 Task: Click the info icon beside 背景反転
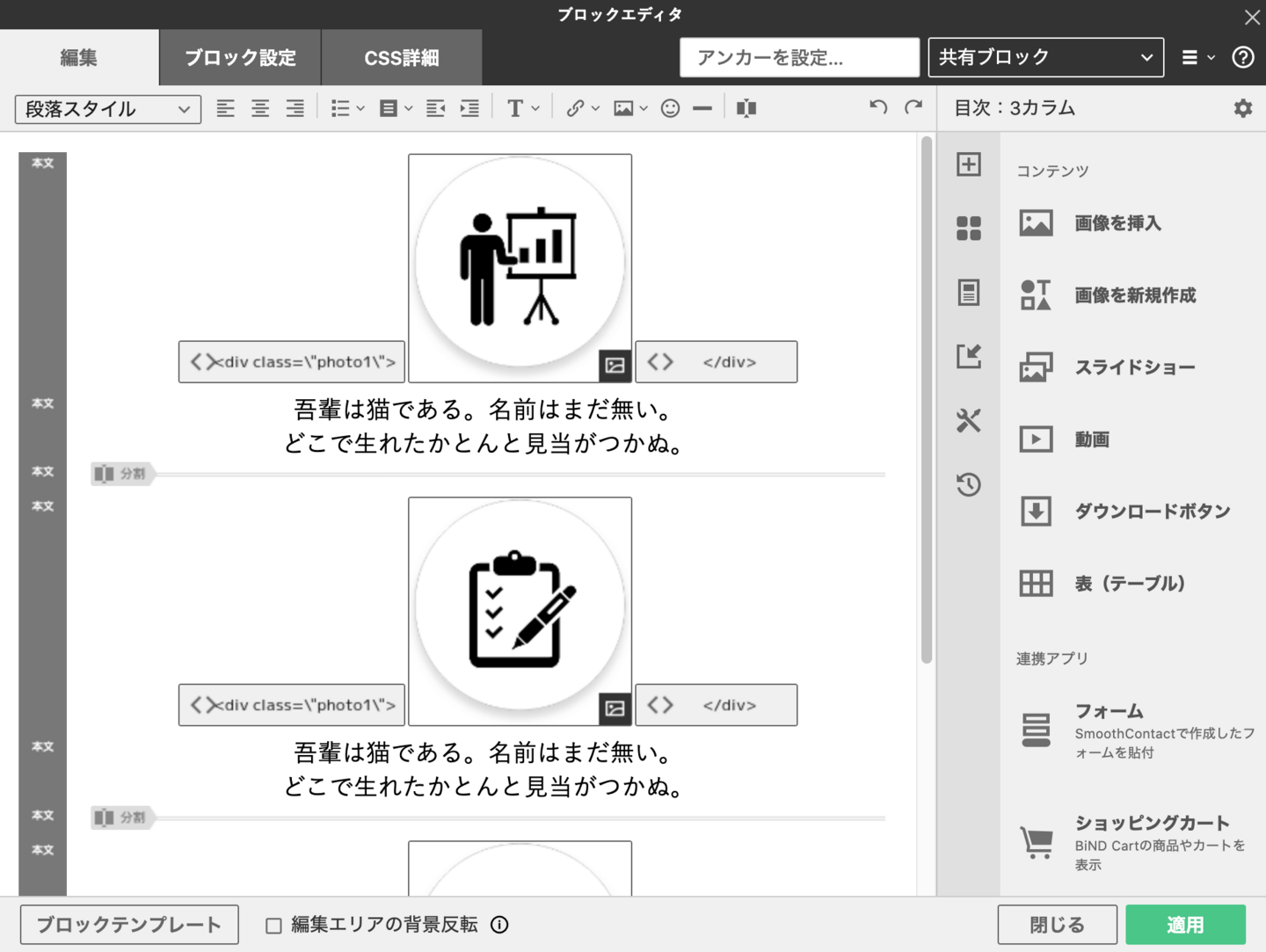pos(499,925)
